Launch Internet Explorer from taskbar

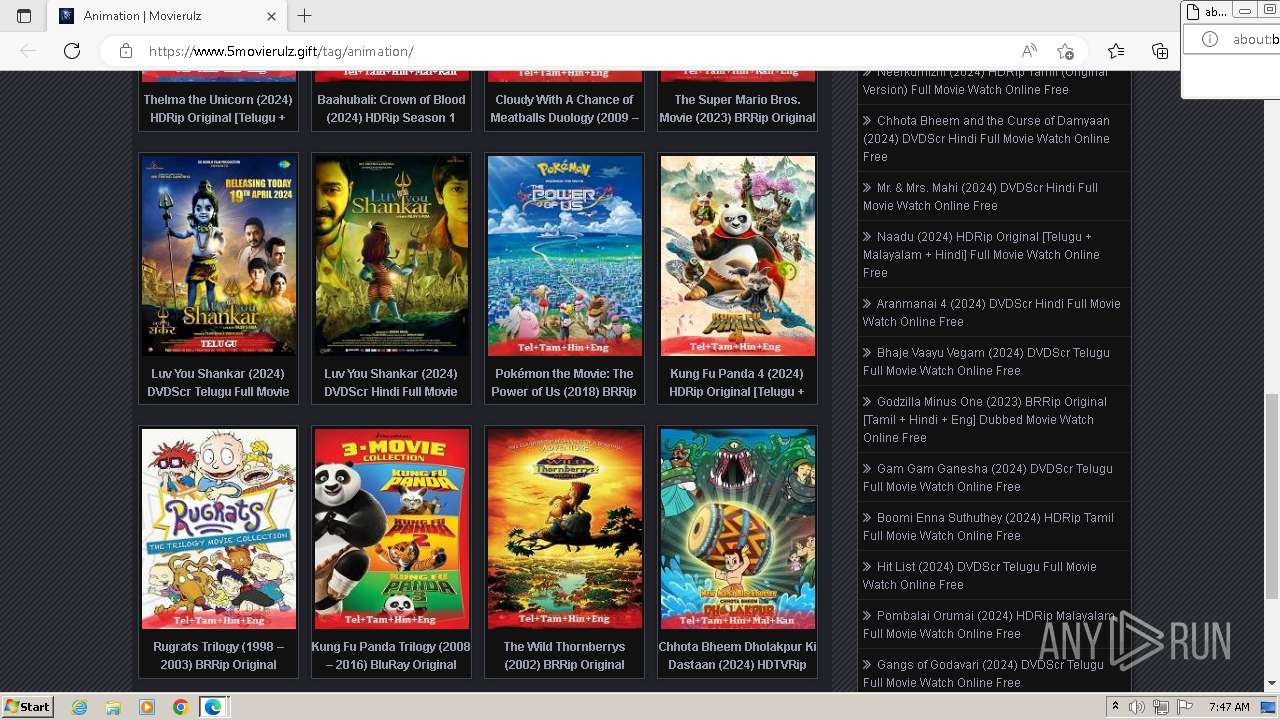[80, 707]
